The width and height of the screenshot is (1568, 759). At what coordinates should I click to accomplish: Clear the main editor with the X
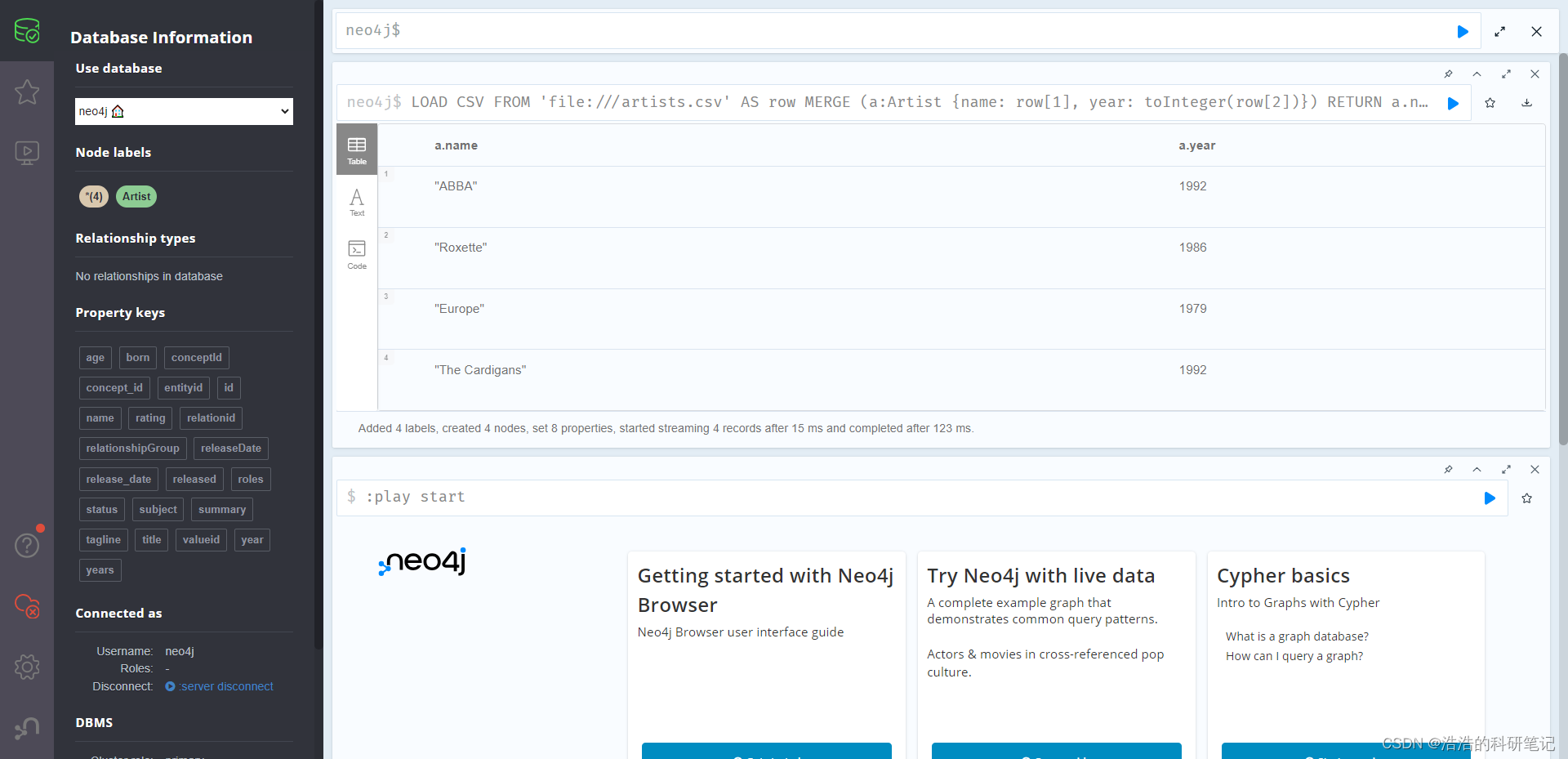pyautogui.click(x=1536, y=31)
